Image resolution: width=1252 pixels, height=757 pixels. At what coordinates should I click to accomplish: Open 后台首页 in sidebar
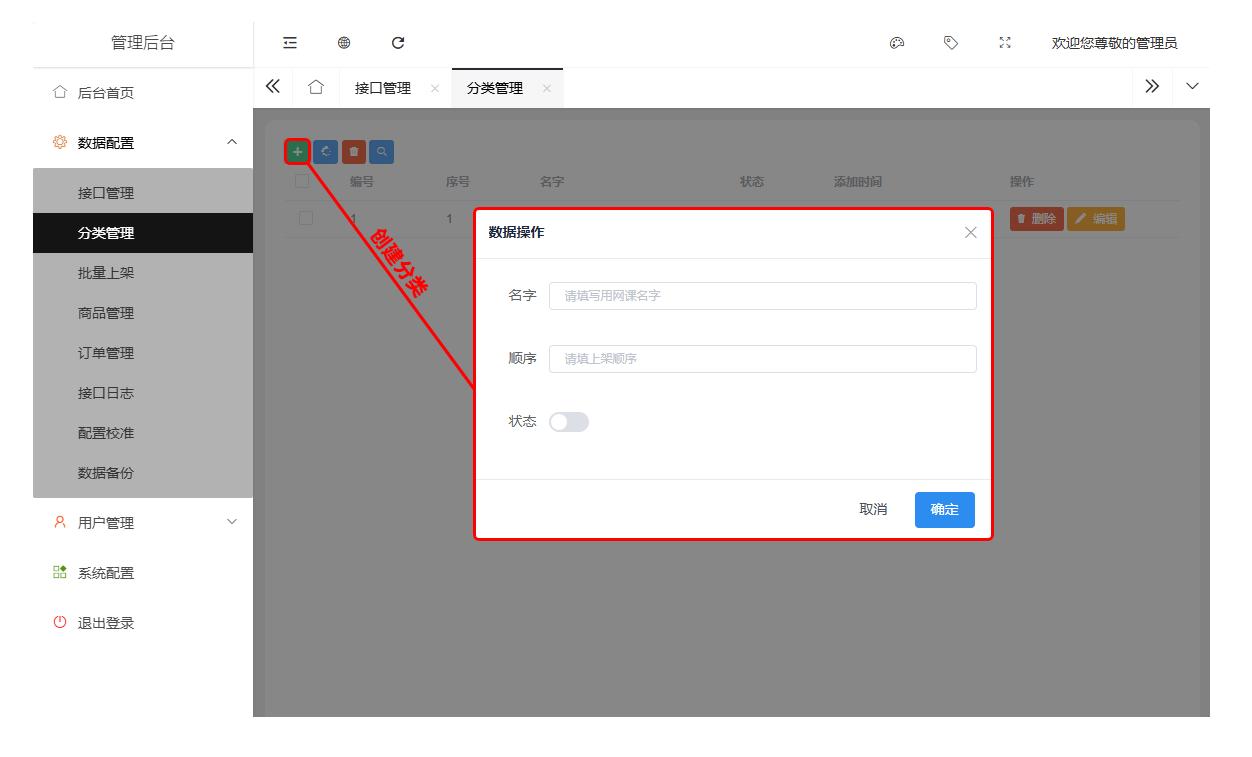tap(143, 93)
